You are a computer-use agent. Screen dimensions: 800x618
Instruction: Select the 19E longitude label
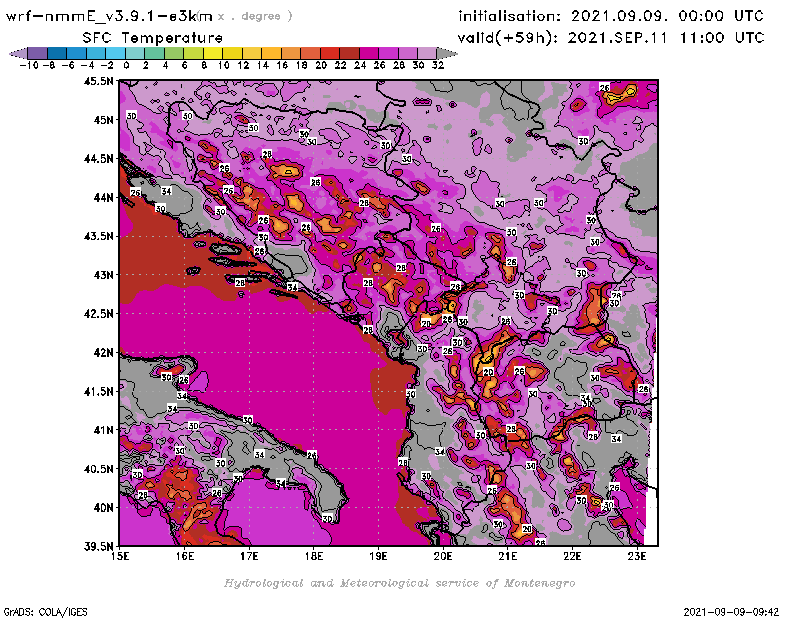pyautogui.click(x=378, y=556)
